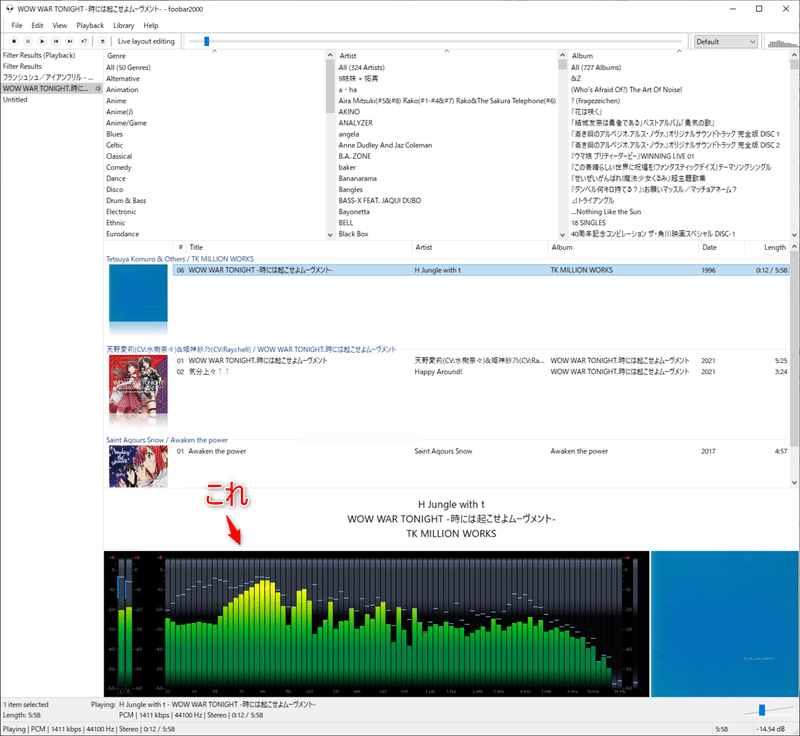The height and width of the screenshot is (736, 800).
Task: Click the foobar2000 icon in the title bar
Action: pyautogui.click(x=8, y=8)
